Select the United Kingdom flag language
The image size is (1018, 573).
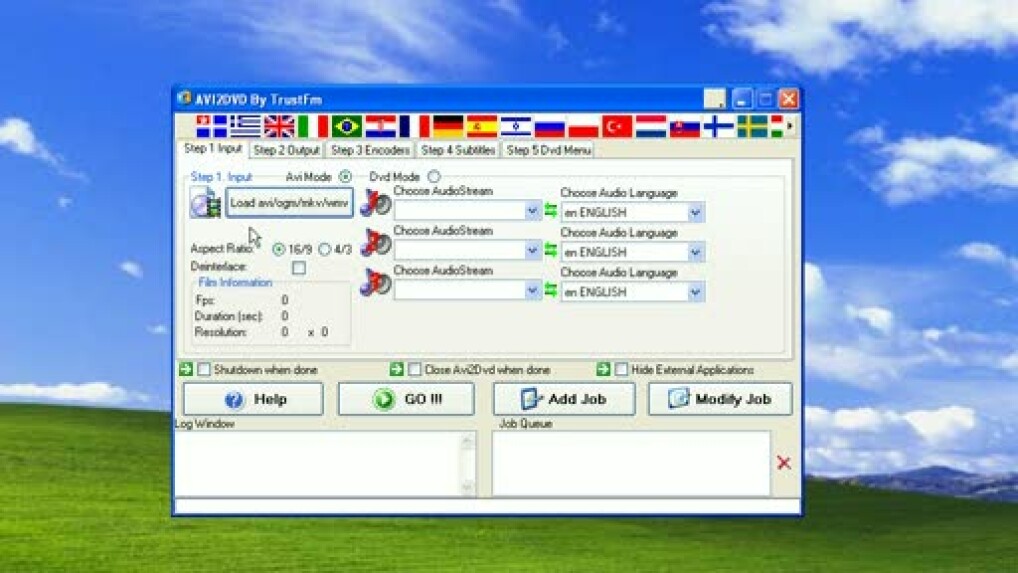click(279, 127)
